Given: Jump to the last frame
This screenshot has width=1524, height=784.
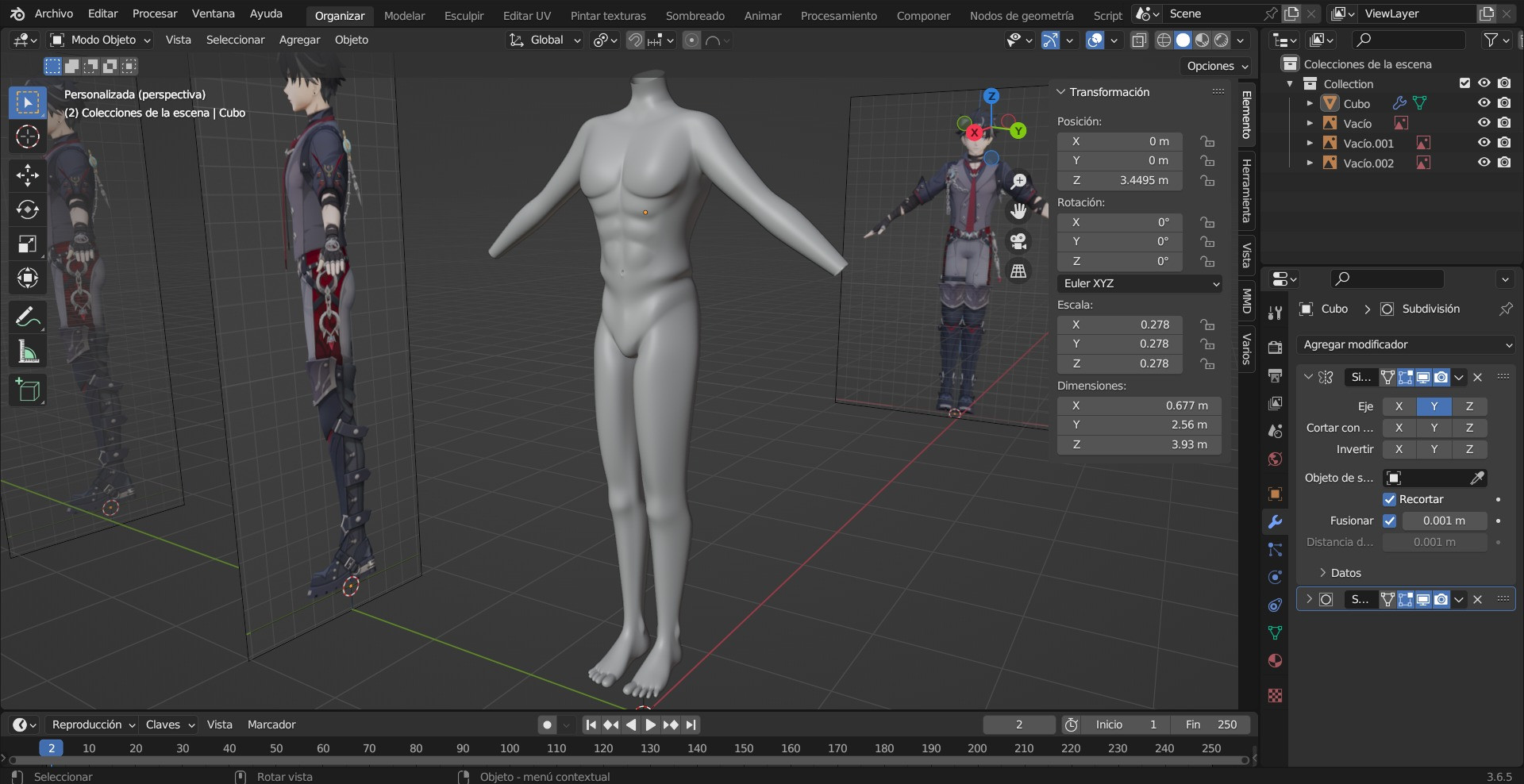Looking at the screenshot, I should pos(691,724).
